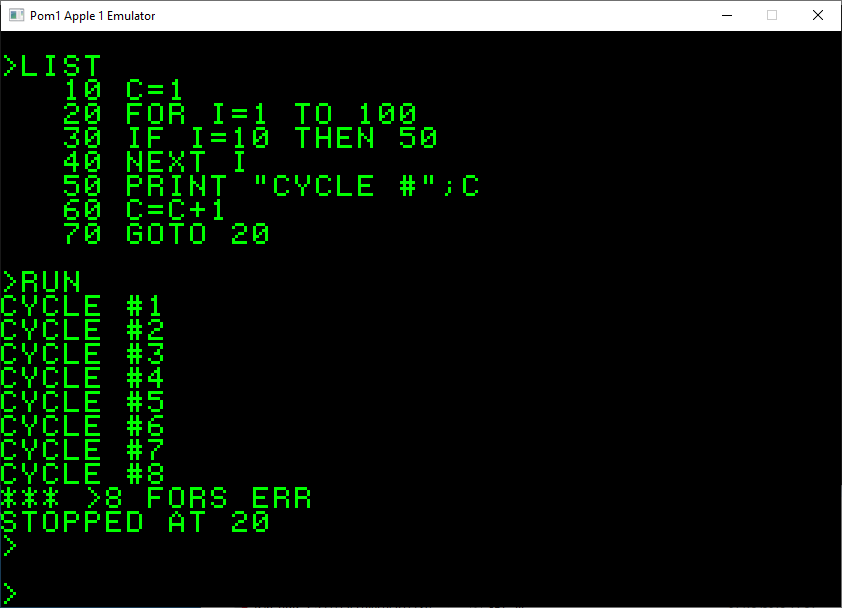Click output line 'CYCLE #3'
The width and height of the screenshot is (842, 608).
point(82,353)
